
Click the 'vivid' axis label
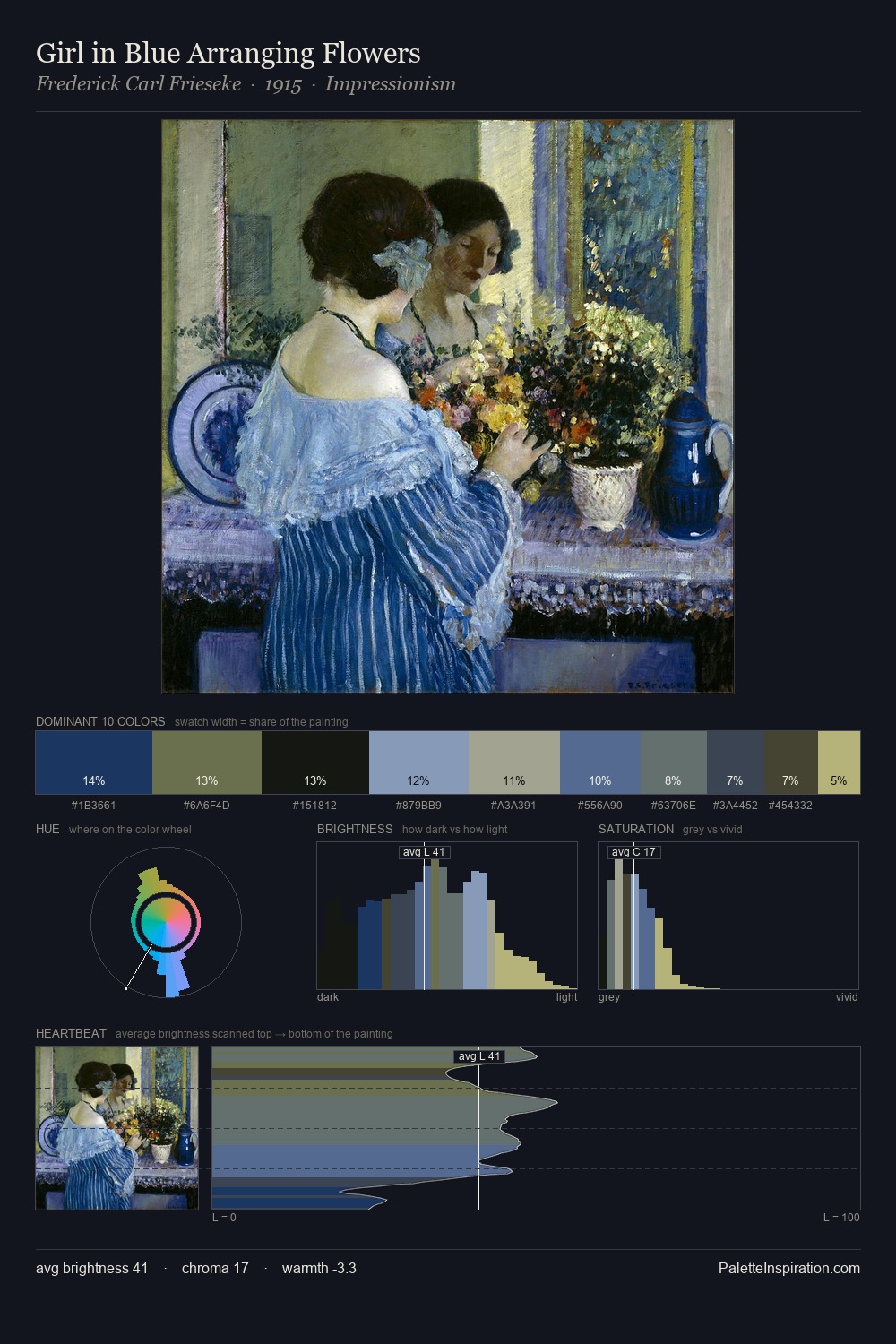[847, 997]
